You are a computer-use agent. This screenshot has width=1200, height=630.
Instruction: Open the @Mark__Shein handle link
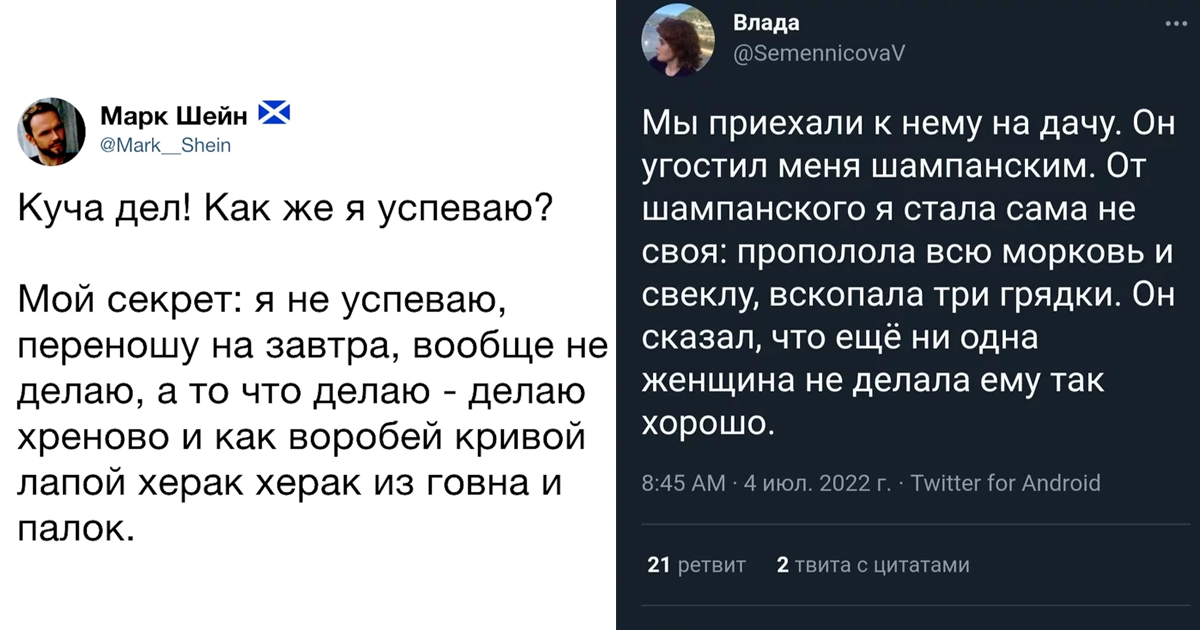[x=166, y=146]
